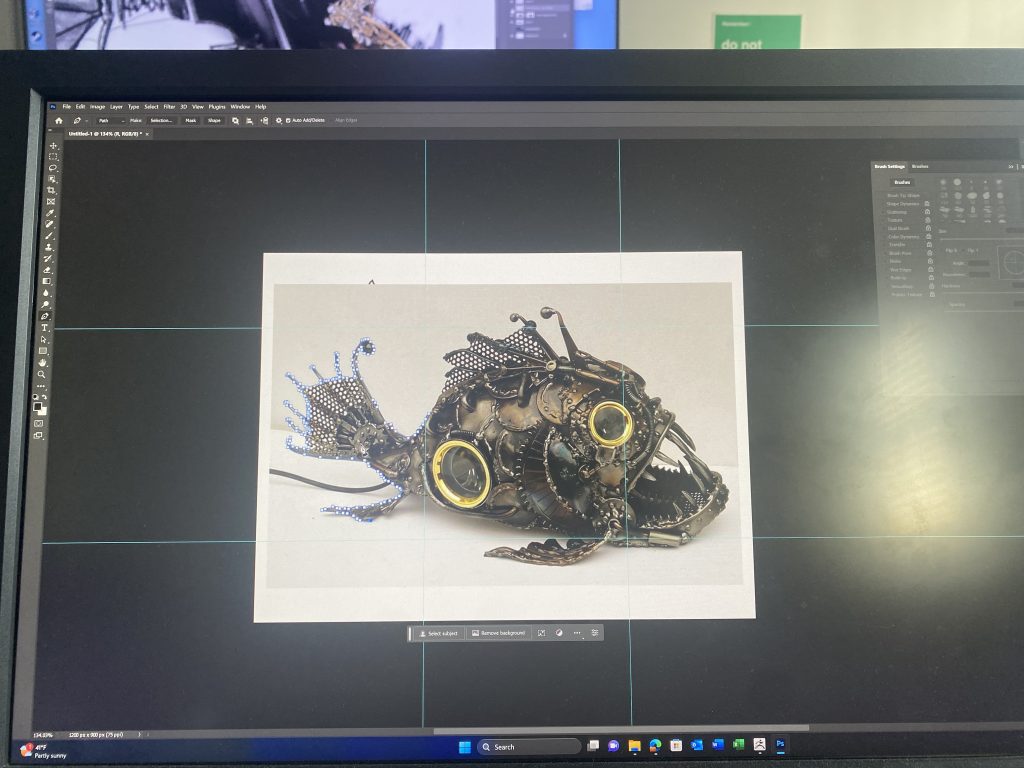Open the Filter menu
The image size is (1024, 768).
coord(169,106)
